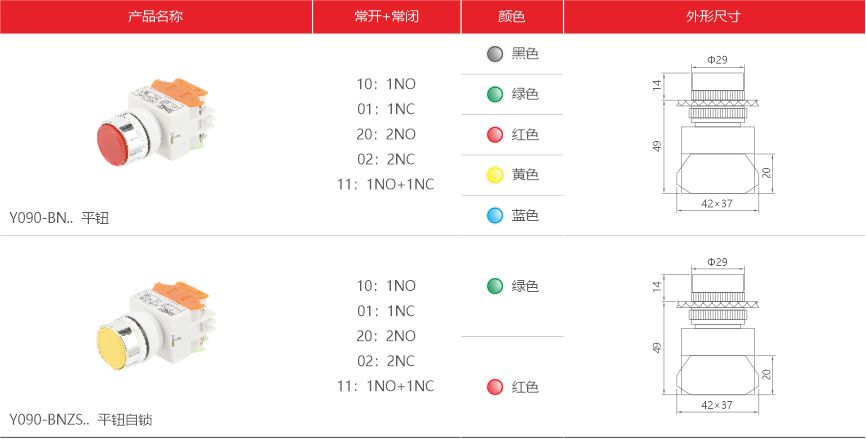Screen dimensions: 866x439
Task: Click the 常开+常闭 column header
Action: (387, 17)
